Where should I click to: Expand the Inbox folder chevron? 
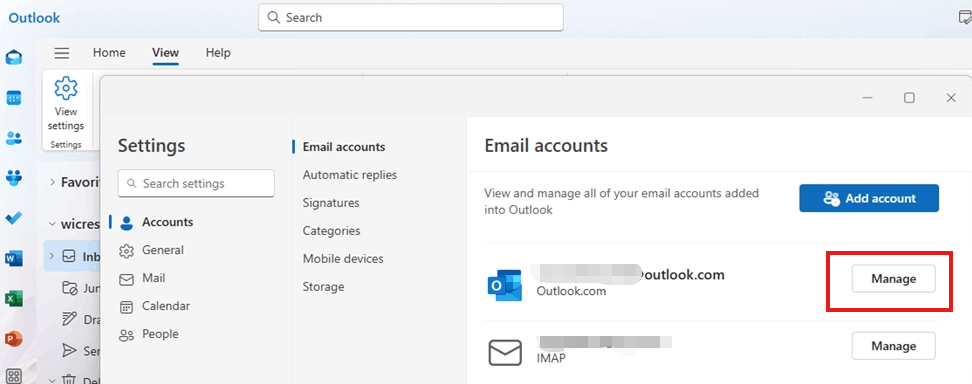(x=52, y=256)
